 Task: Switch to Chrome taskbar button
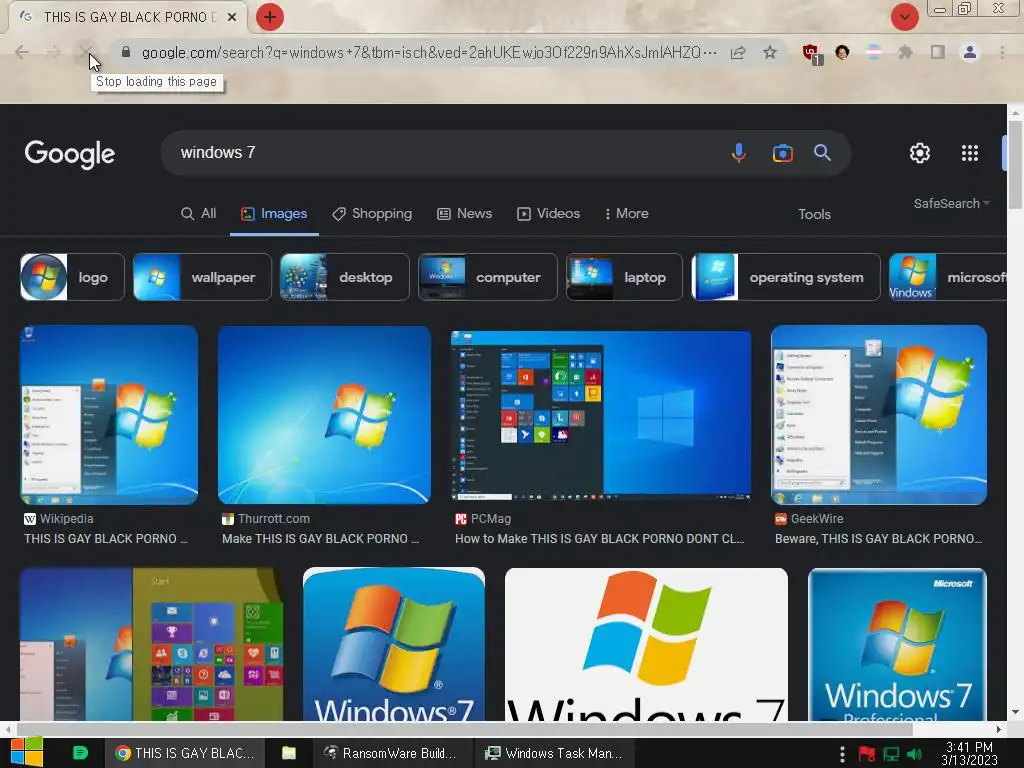click(184, 753)
